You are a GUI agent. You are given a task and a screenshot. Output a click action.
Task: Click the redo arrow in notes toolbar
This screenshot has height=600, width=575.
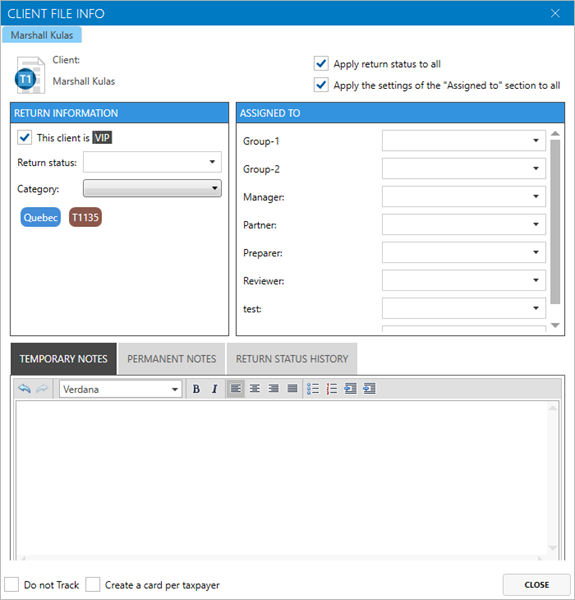coord(42,389)
